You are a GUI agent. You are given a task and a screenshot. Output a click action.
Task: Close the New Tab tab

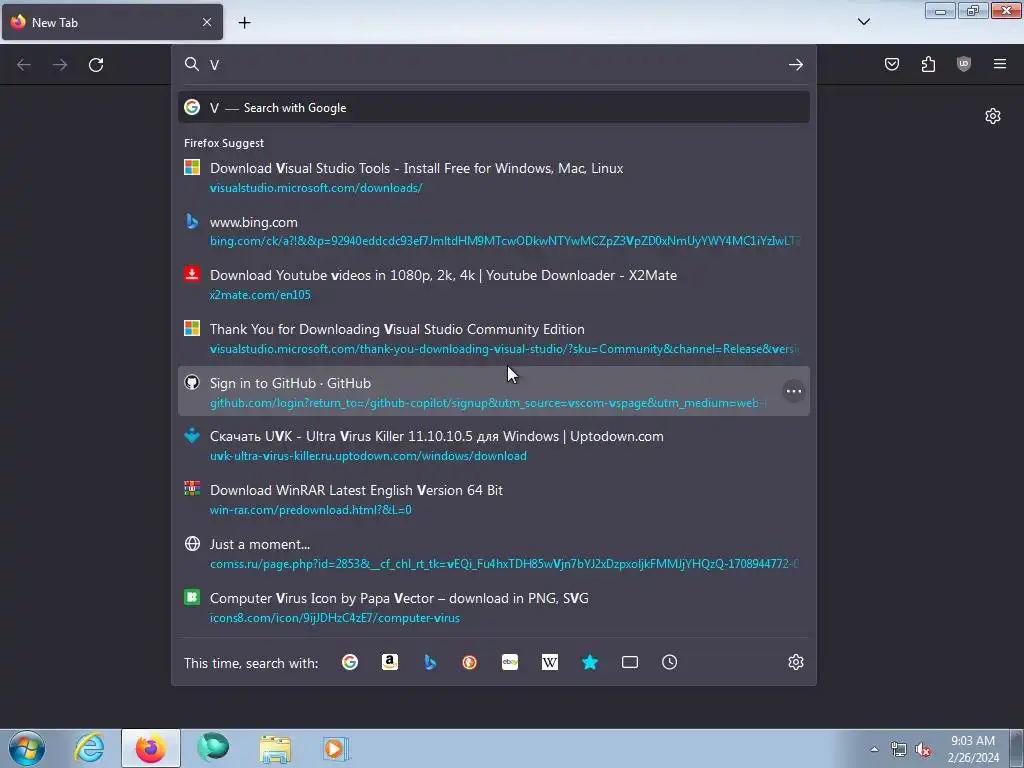tap(207, 22)
